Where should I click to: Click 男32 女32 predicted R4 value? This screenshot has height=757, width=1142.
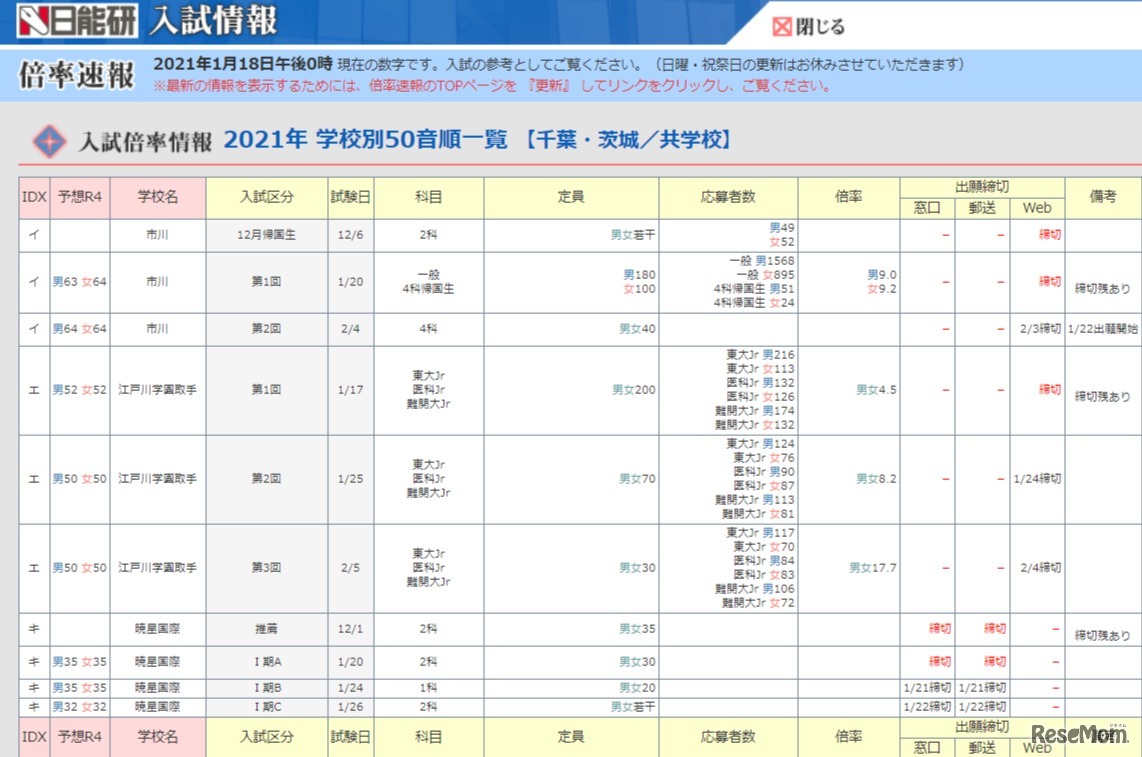pos(79,707)
